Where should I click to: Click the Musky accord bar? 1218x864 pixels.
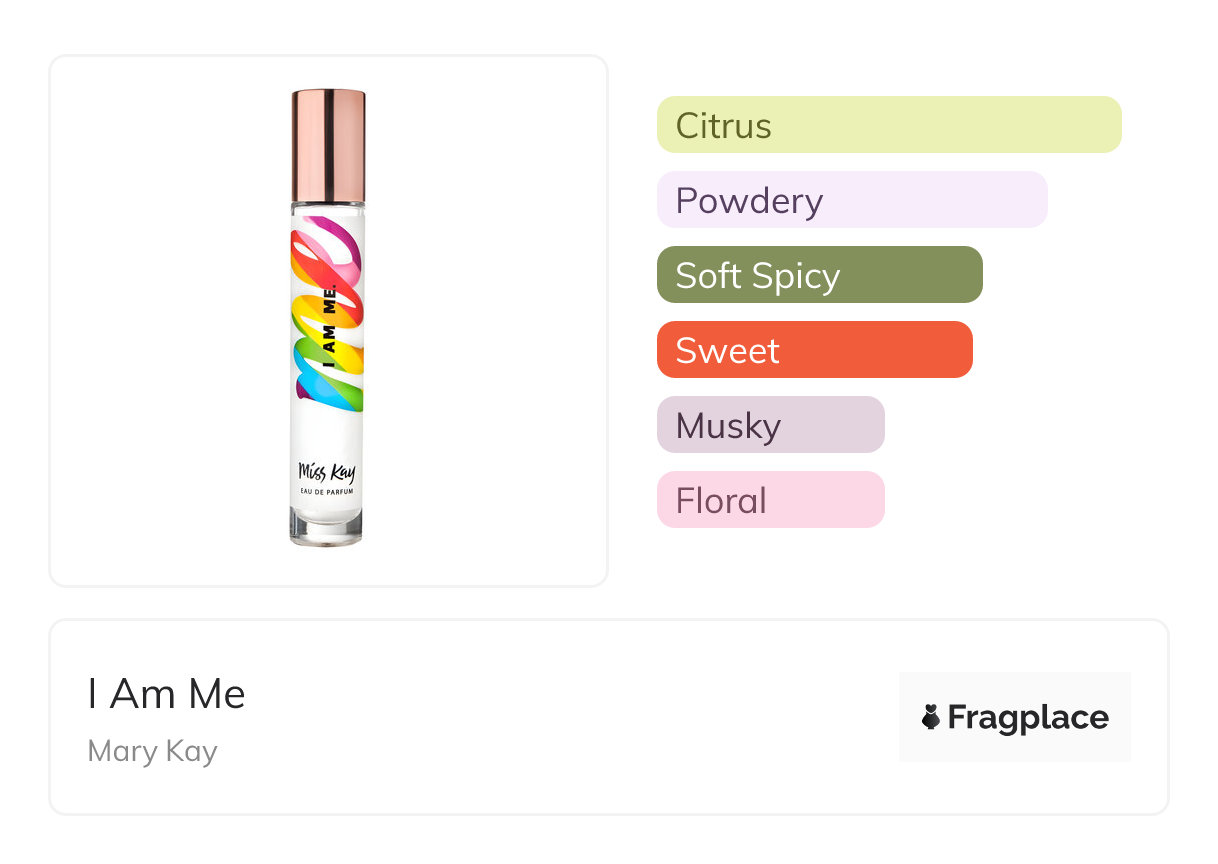[770, 425]
